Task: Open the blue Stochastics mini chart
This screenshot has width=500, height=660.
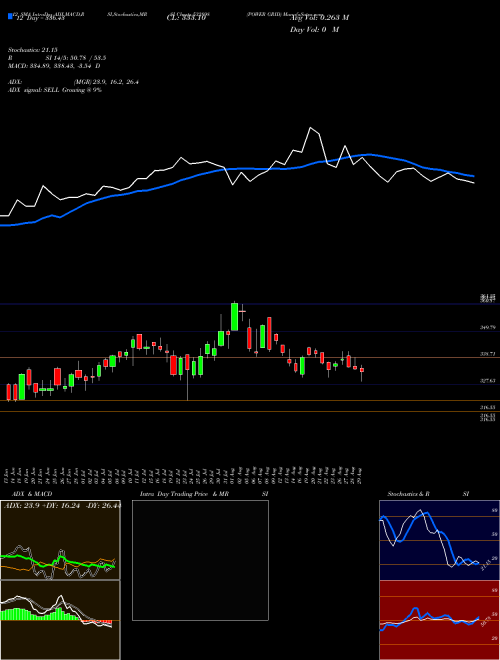Action: coord(439,540)
